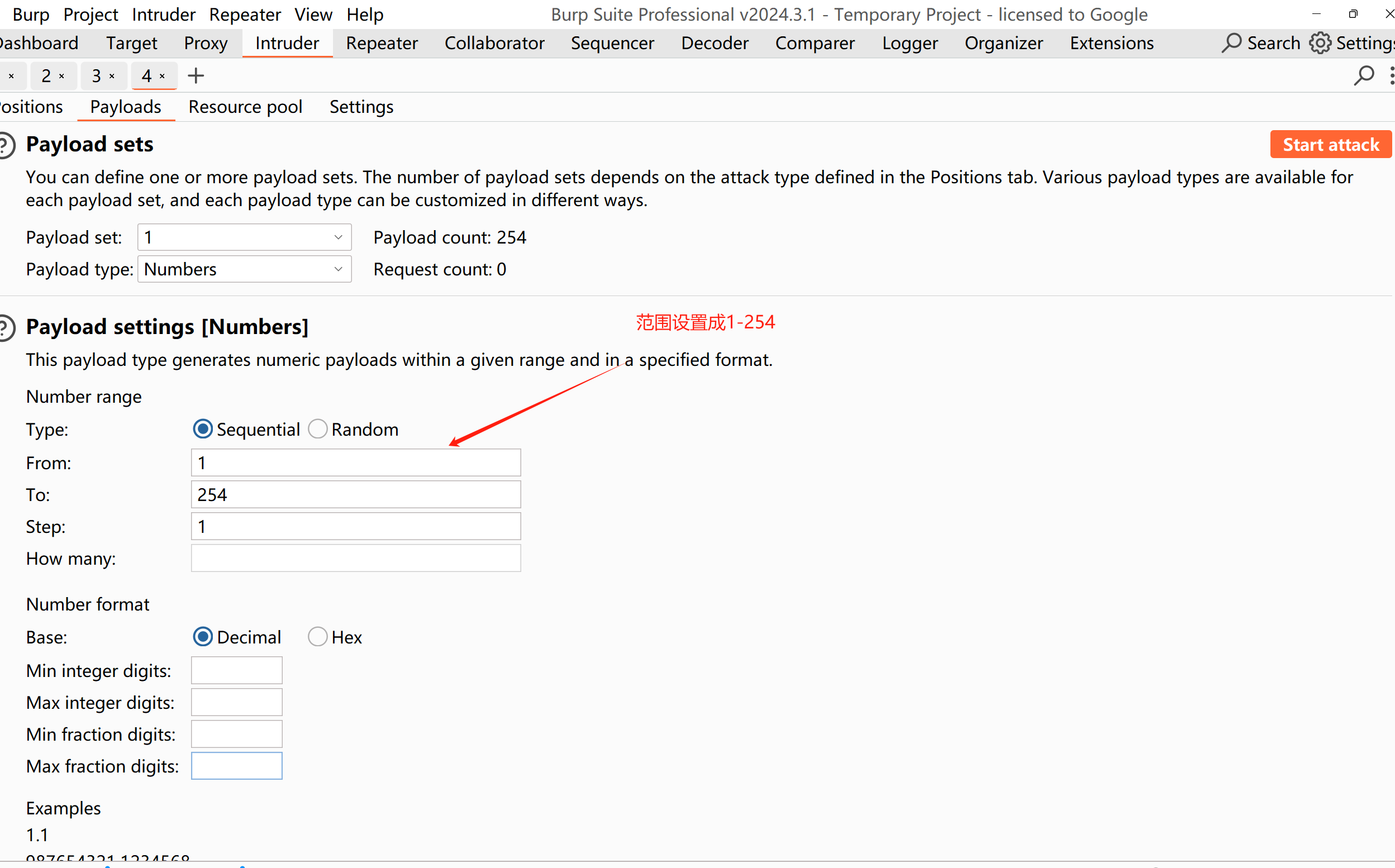1395x868 pixels.
Task: Select the Hex number base
Action: pos(317,637)
